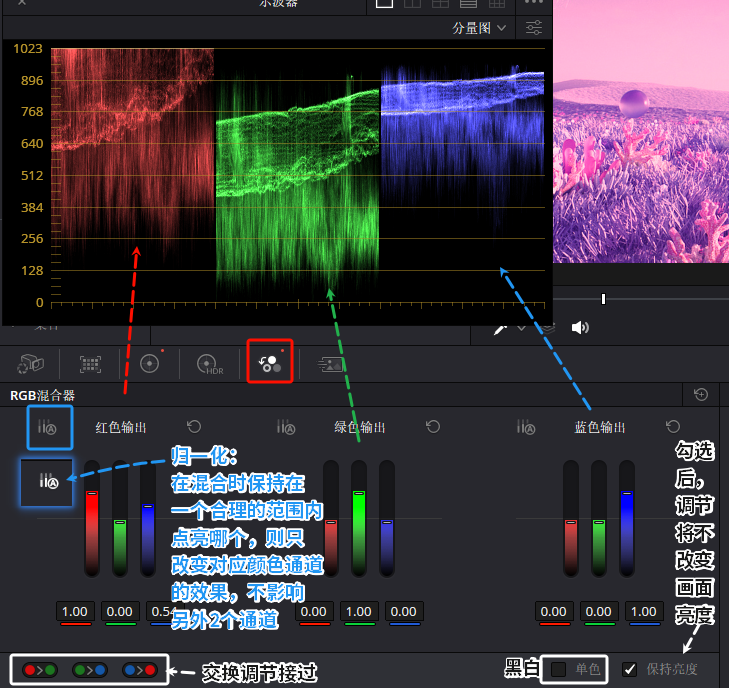
Task: Edit the red value 0.00 in 绿色输出
Action: 314,611
